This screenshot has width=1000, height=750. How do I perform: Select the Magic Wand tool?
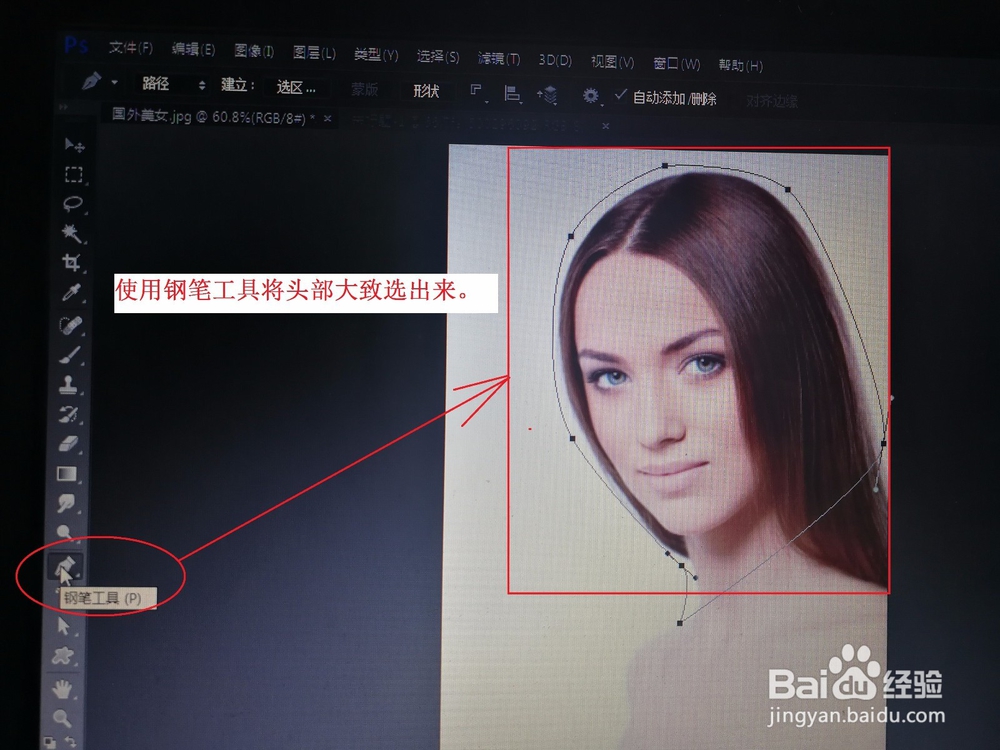tap(71, 233)
